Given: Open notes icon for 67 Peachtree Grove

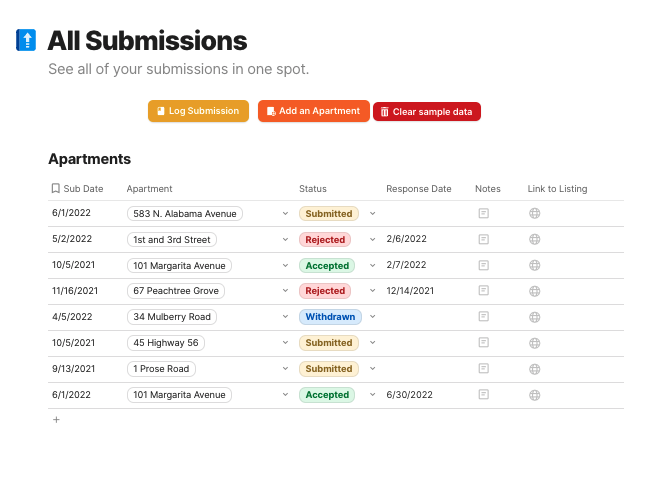Looking at the screenshot, I should coord(484,291).
